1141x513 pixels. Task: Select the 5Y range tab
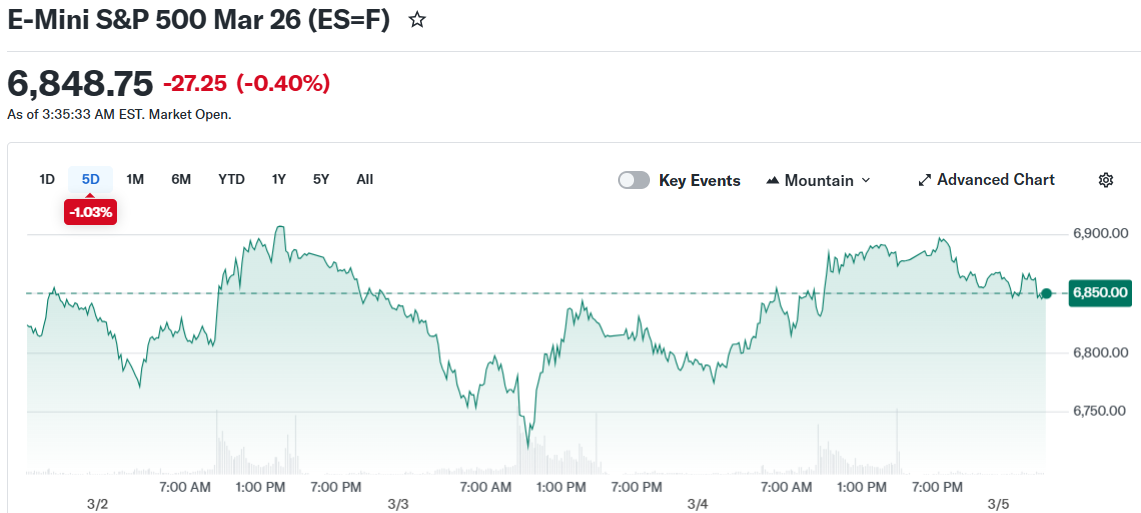coord(321,179)
